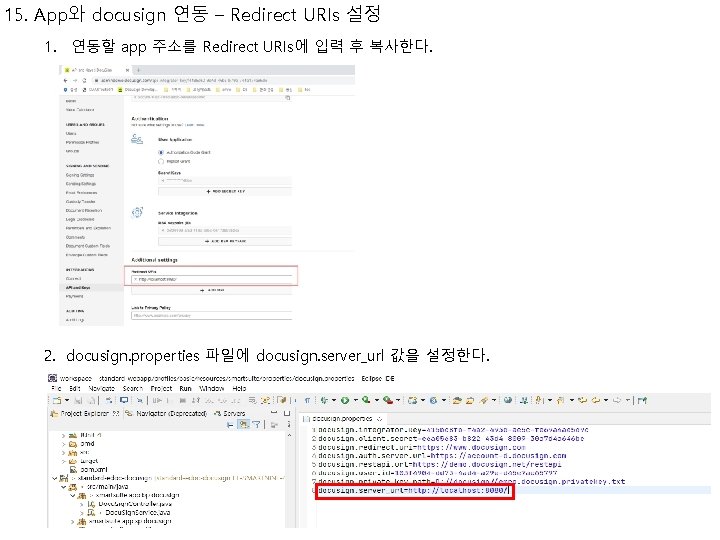Open a new browser tab with plus icon
Image resolution: width=720 pixels, height=540 pixels.
click(138, 70)
